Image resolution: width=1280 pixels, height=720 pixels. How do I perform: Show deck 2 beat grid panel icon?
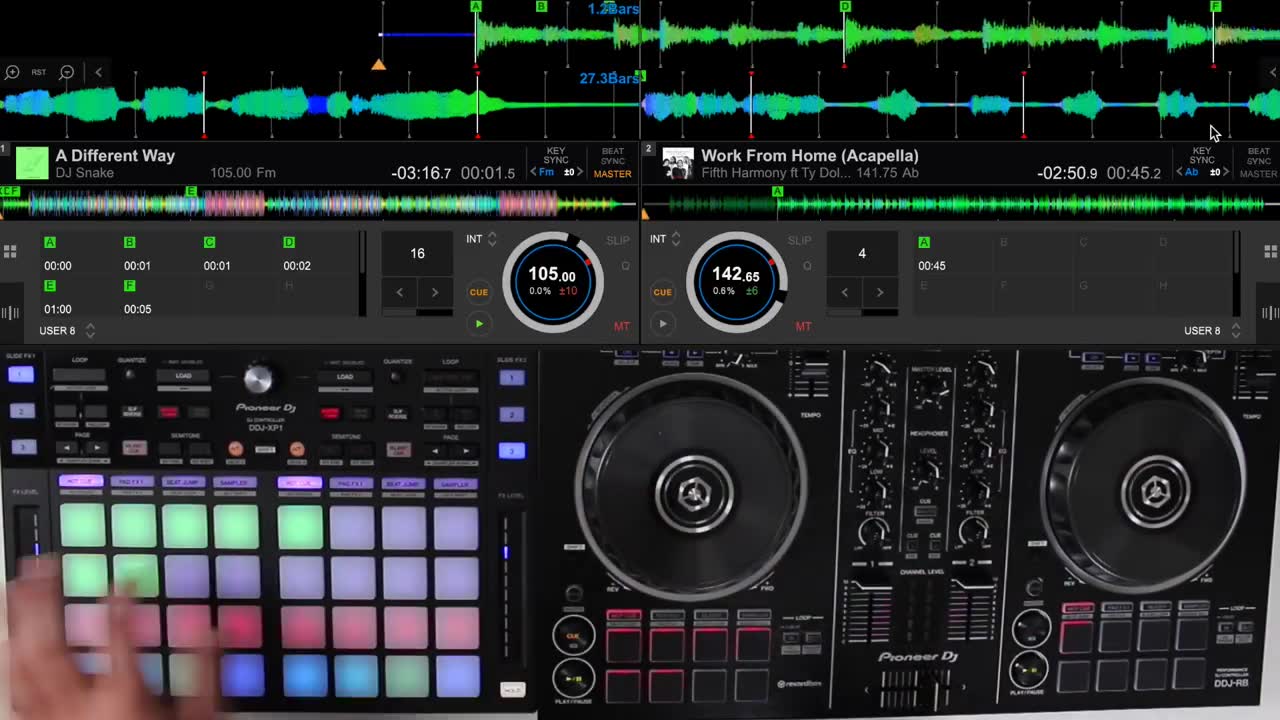click(1271, 313)
